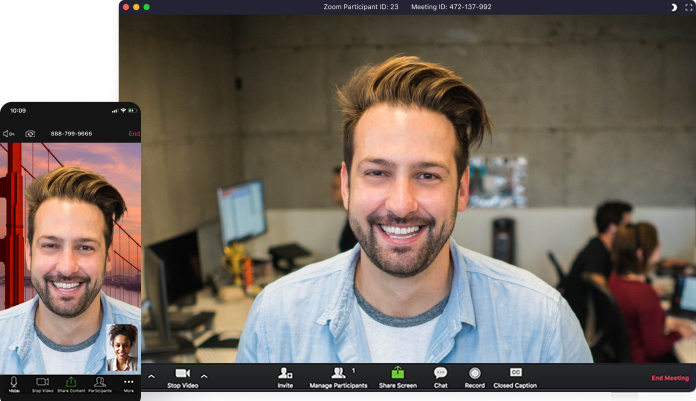Tap Participants on phone toolbar
Viewport: 696px width, 401px height.
coord(100,385)
